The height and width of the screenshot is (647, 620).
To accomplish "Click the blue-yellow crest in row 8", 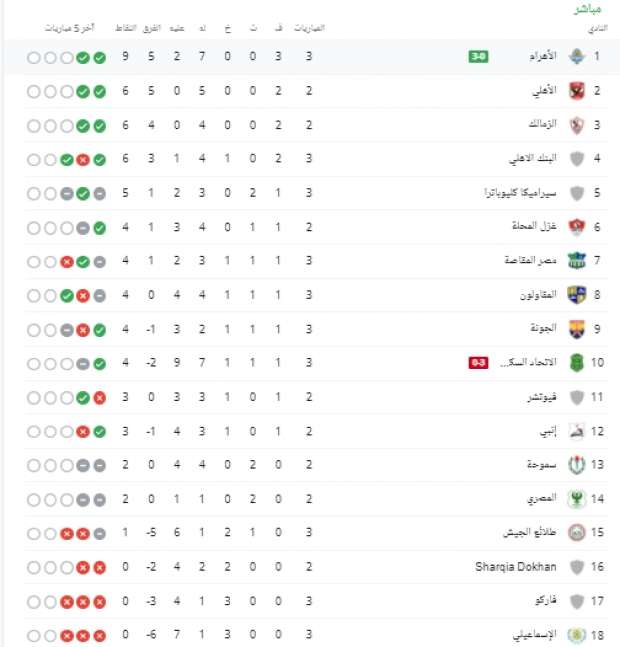I will click(577, 295).
